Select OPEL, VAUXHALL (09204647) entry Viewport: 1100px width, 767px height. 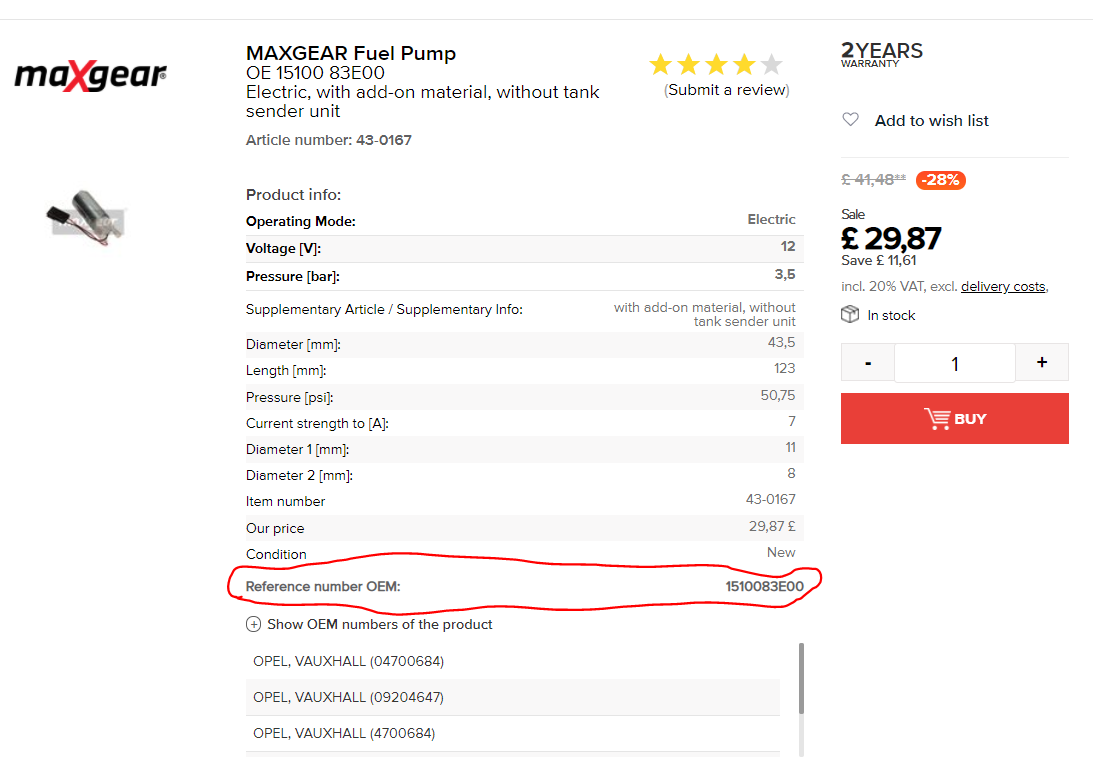pyautogui.click(x=349, y=697)
